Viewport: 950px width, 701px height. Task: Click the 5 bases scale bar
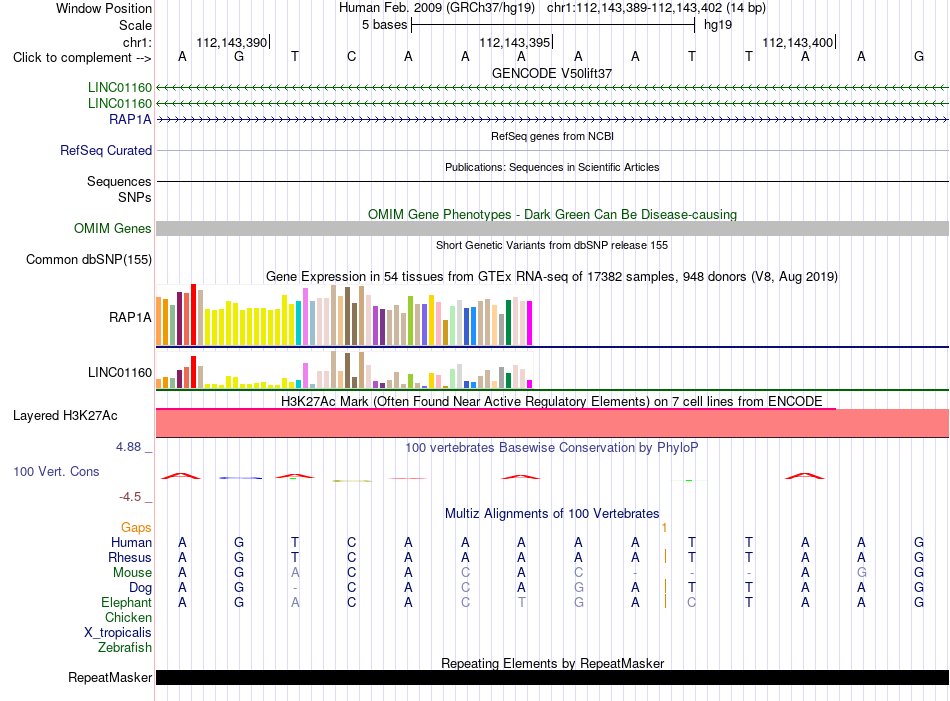pyautogui.click(x=553, y=25)
